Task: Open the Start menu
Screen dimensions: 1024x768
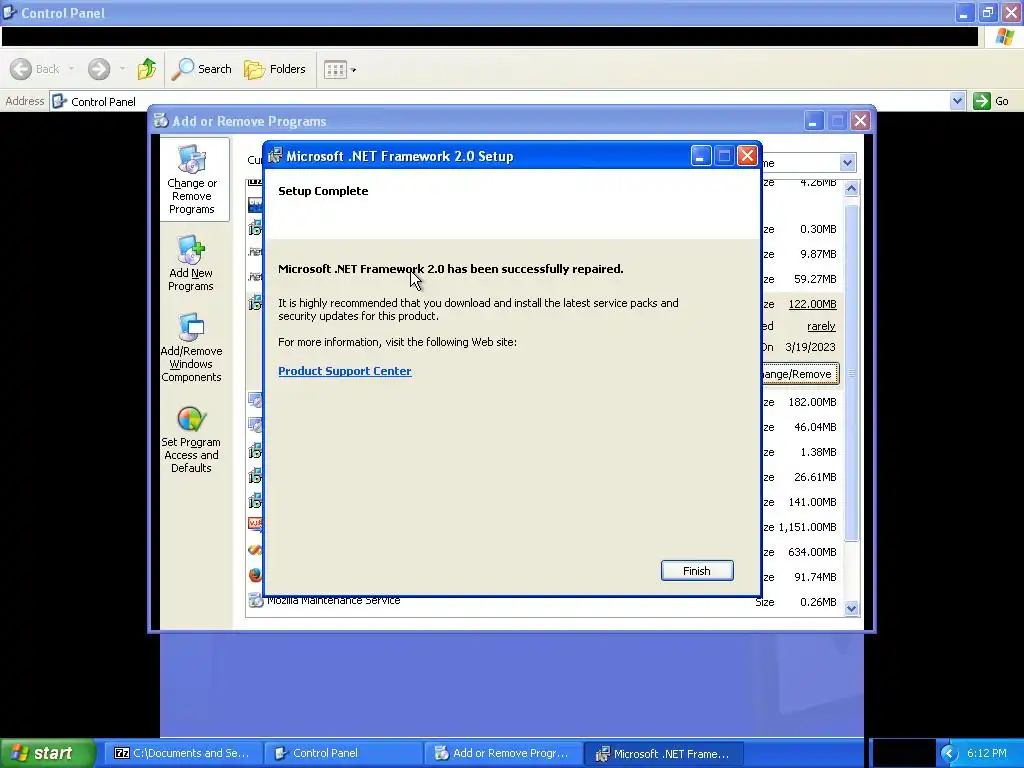Action: (46, 754)
